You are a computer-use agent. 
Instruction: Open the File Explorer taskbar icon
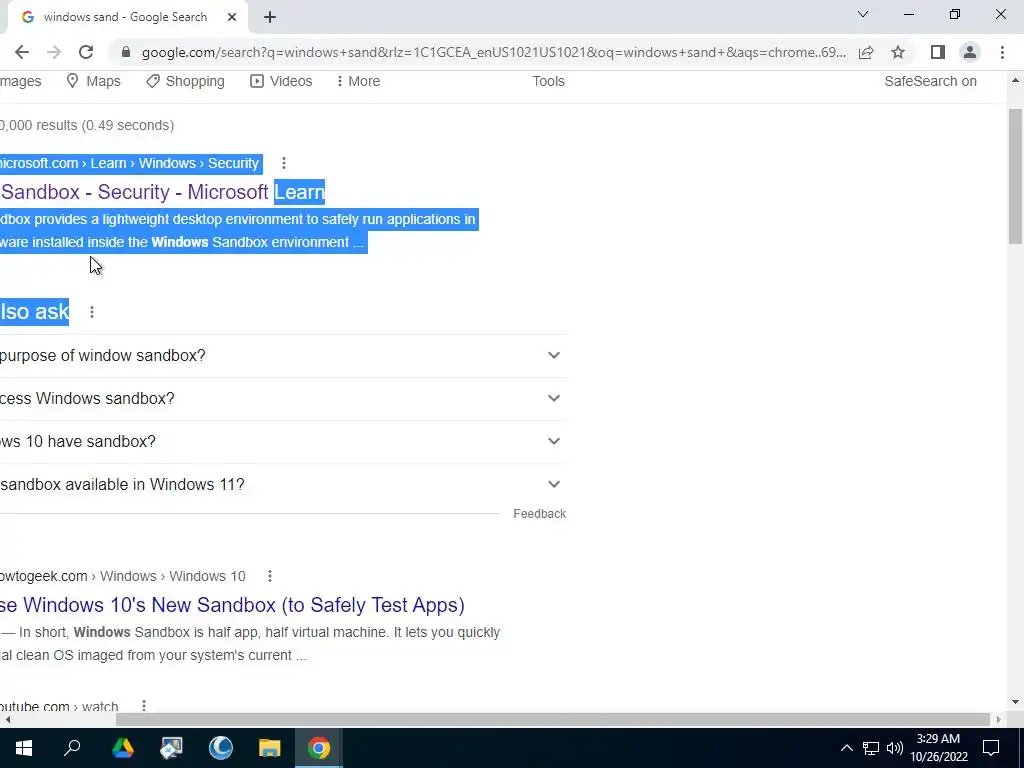[270, 748]
